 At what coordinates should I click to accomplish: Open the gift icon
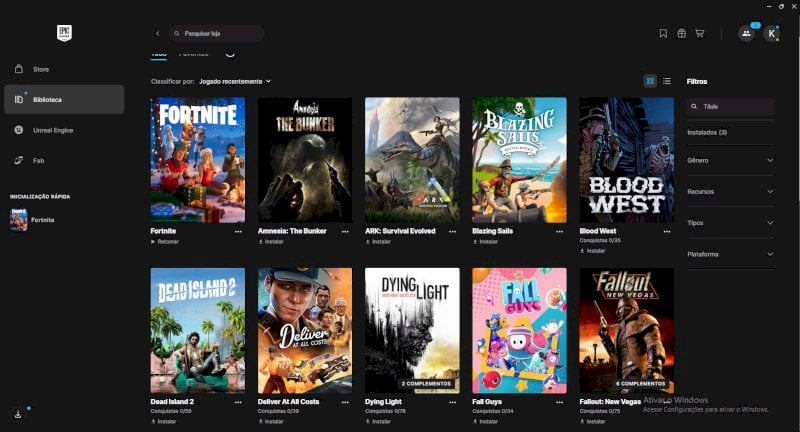(681, 33)
